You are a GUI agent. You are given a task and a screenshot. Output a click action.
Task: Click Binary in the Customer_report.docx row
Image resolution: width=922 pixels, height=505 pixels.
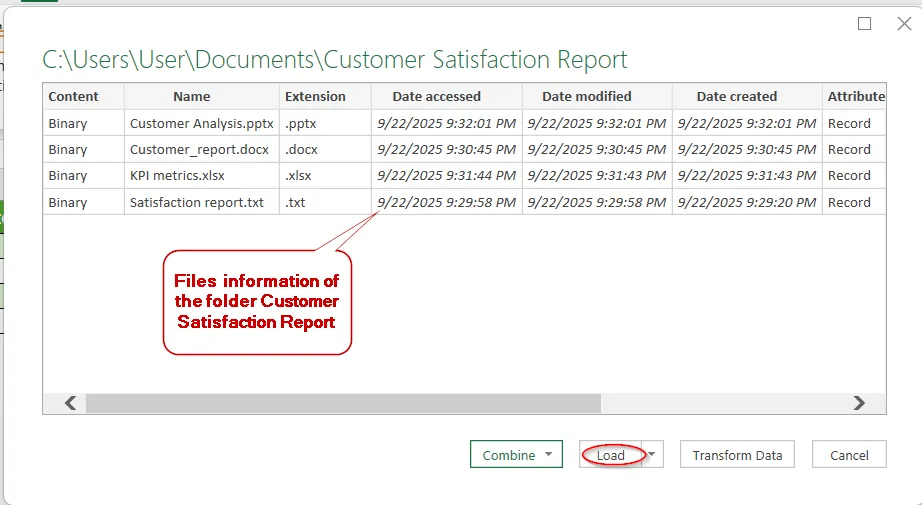coord(83,149)
